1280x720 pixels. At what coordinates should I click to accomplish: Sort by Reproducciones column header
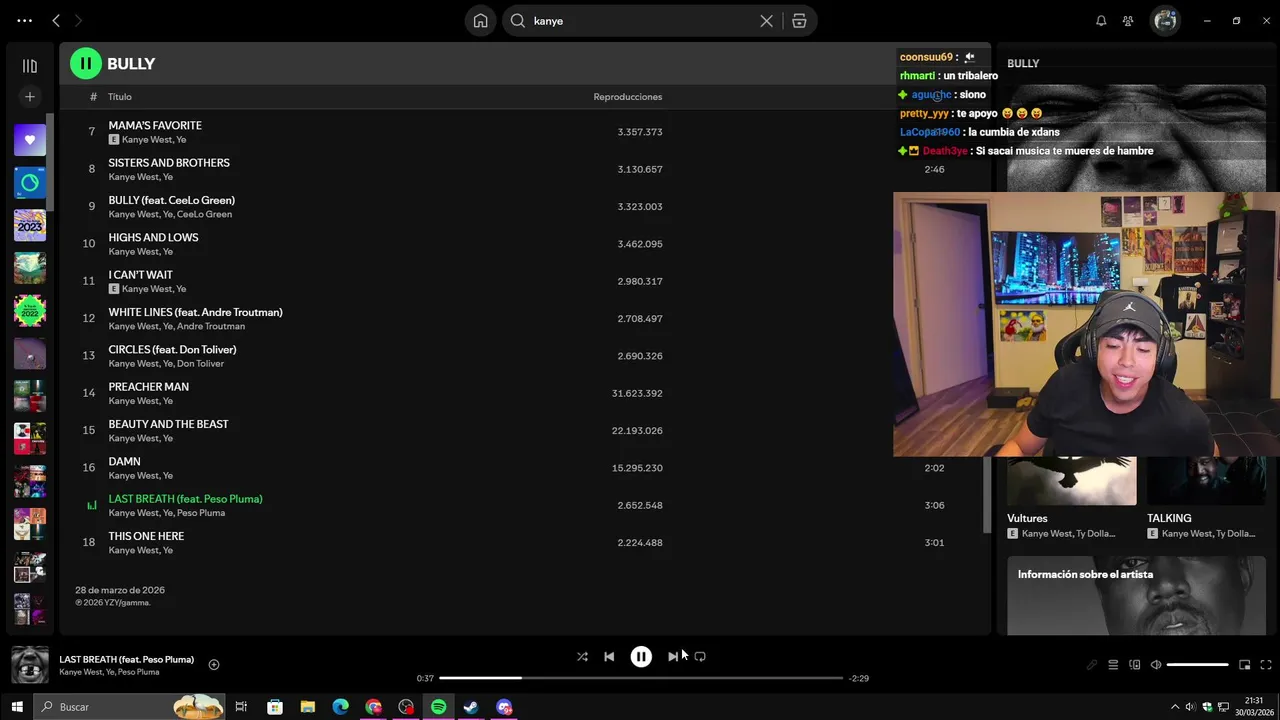pyautogui.click(x=628, y=97)
